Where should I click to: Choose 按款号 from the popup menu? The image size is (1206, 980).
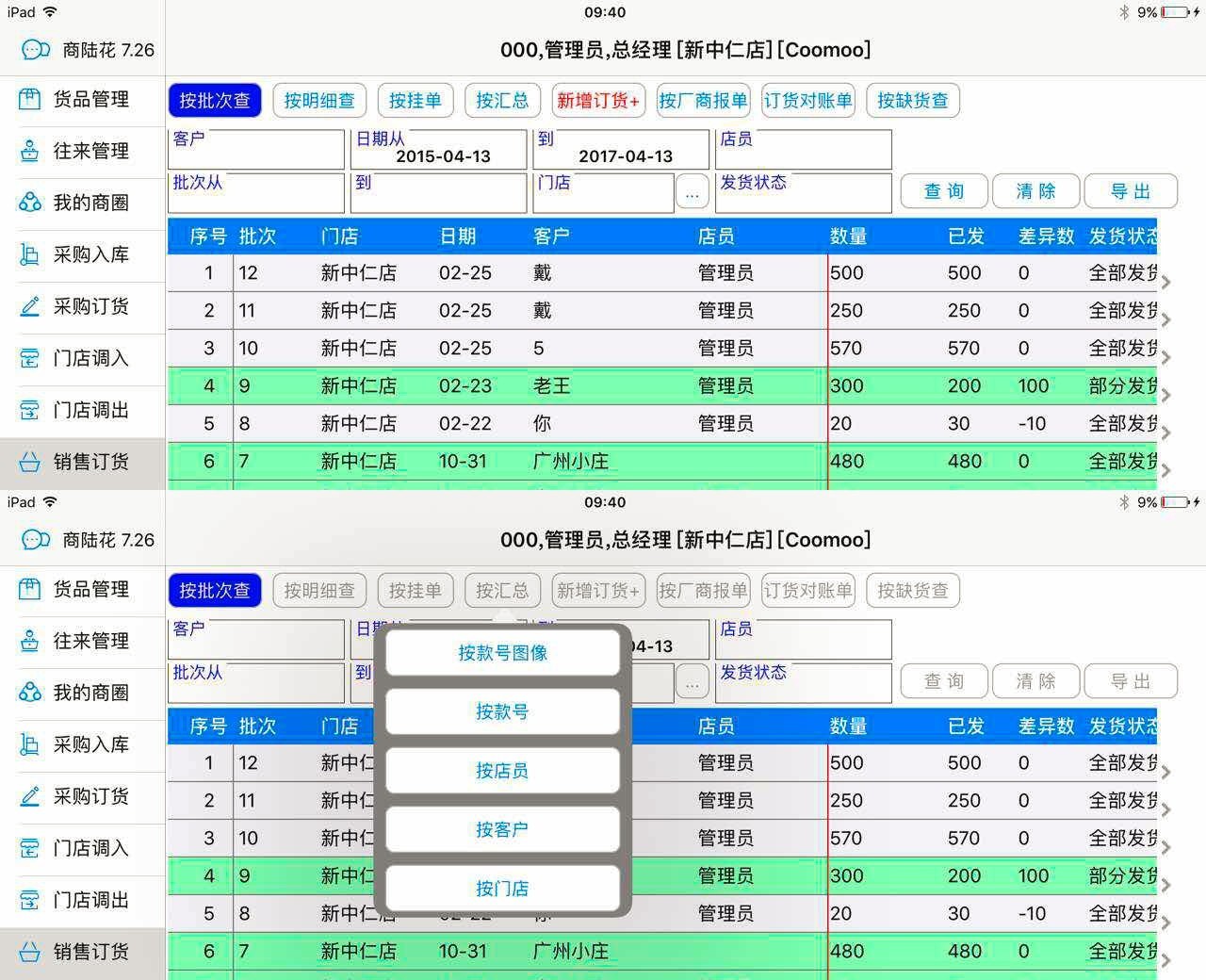tap(503, 711)
